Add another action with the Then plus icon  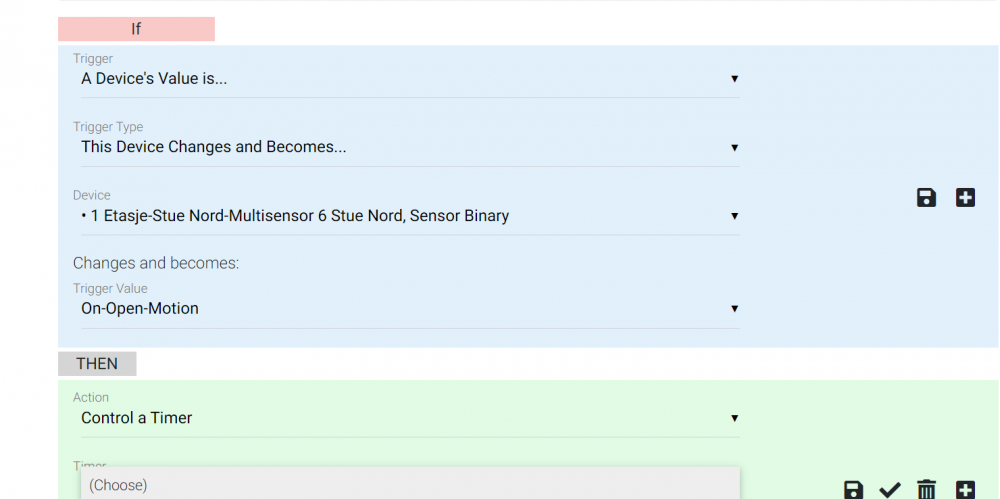pos(965,490)
